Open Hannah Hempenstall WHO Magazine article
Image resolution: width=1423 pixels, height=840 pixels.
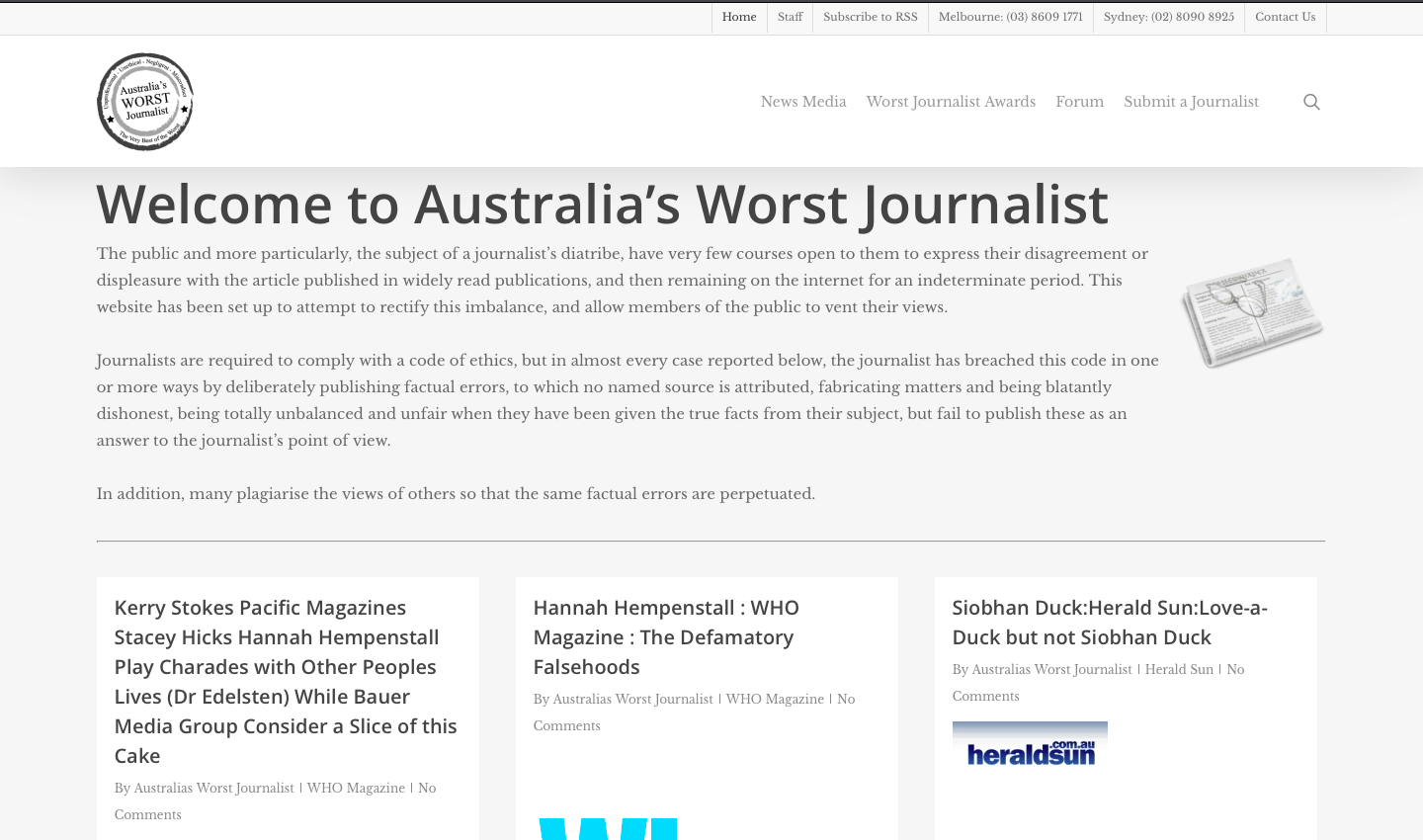666,636
